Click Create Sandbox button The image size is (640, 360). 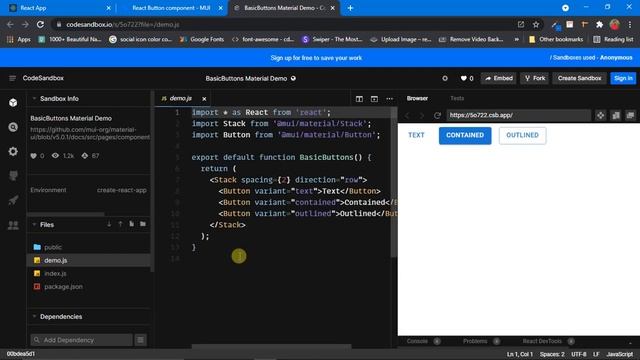tap(579, 78)
